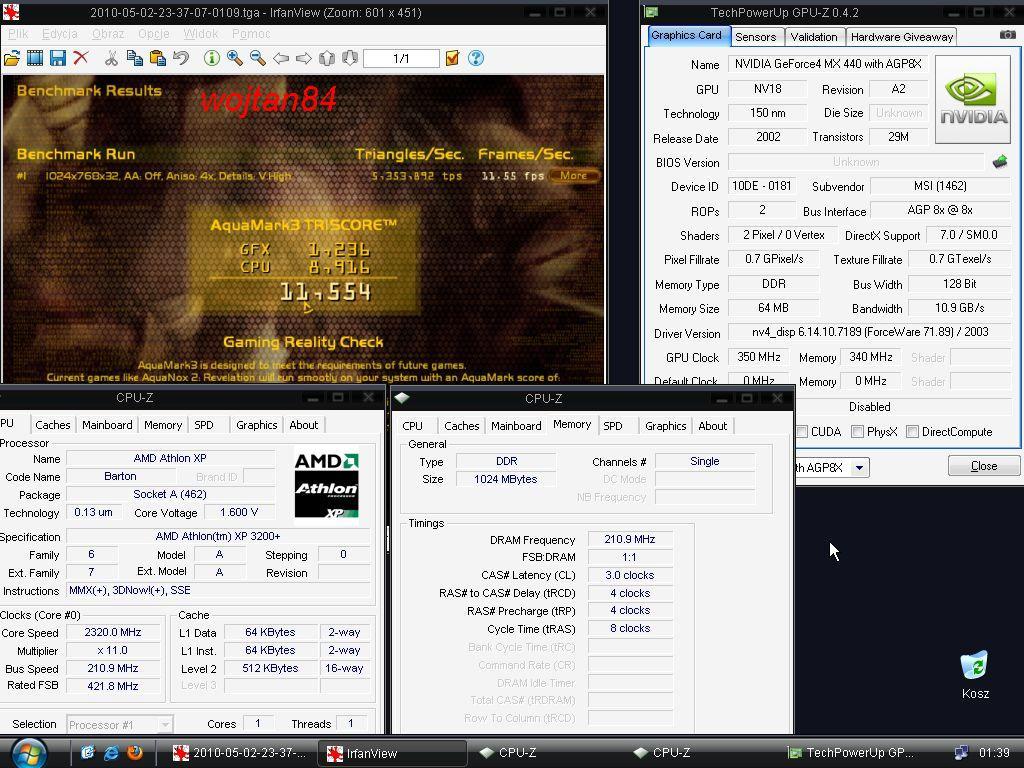Open the Kosz recycle bin desktop icon
The width and height of the screenshot is (1024, 768).
tap(974, 675)
